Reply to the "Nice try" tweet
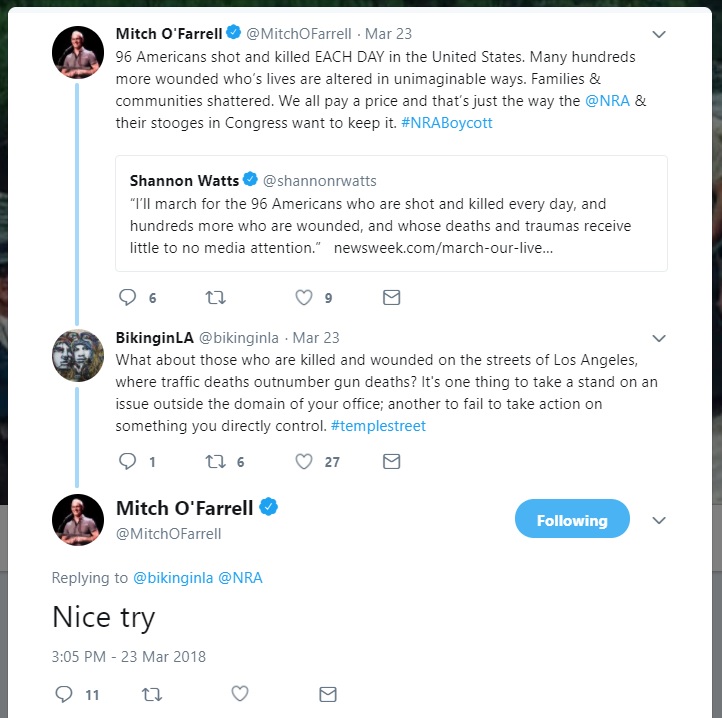Screen dimensions: 722x718 click(64, 693)
